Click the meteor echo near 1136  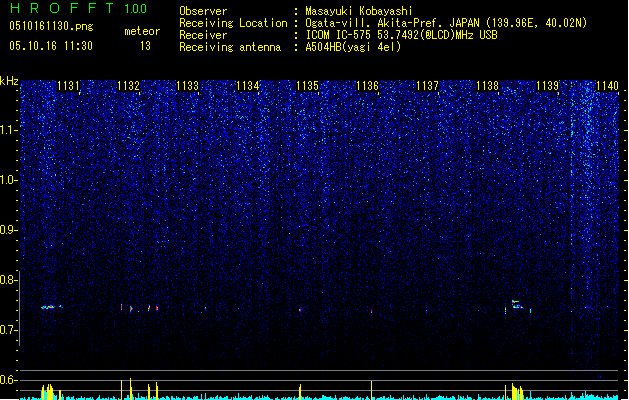coord(371,311)
